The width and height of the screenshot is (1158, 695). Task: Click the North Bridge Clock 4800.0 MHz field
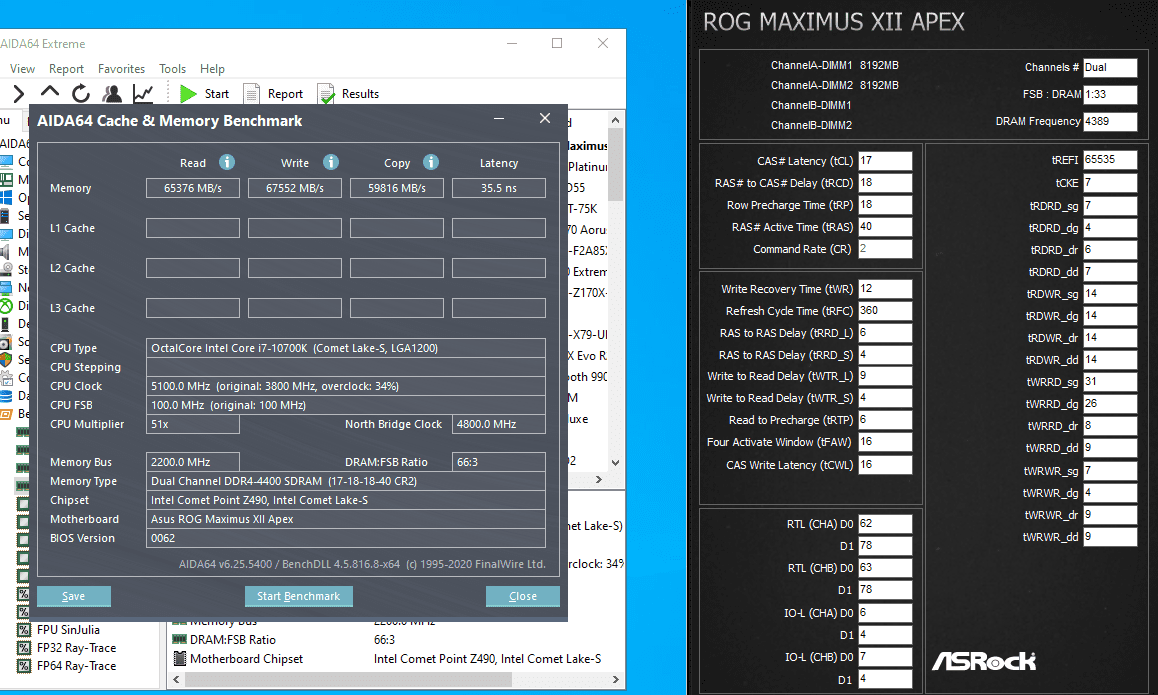(499, 424)
